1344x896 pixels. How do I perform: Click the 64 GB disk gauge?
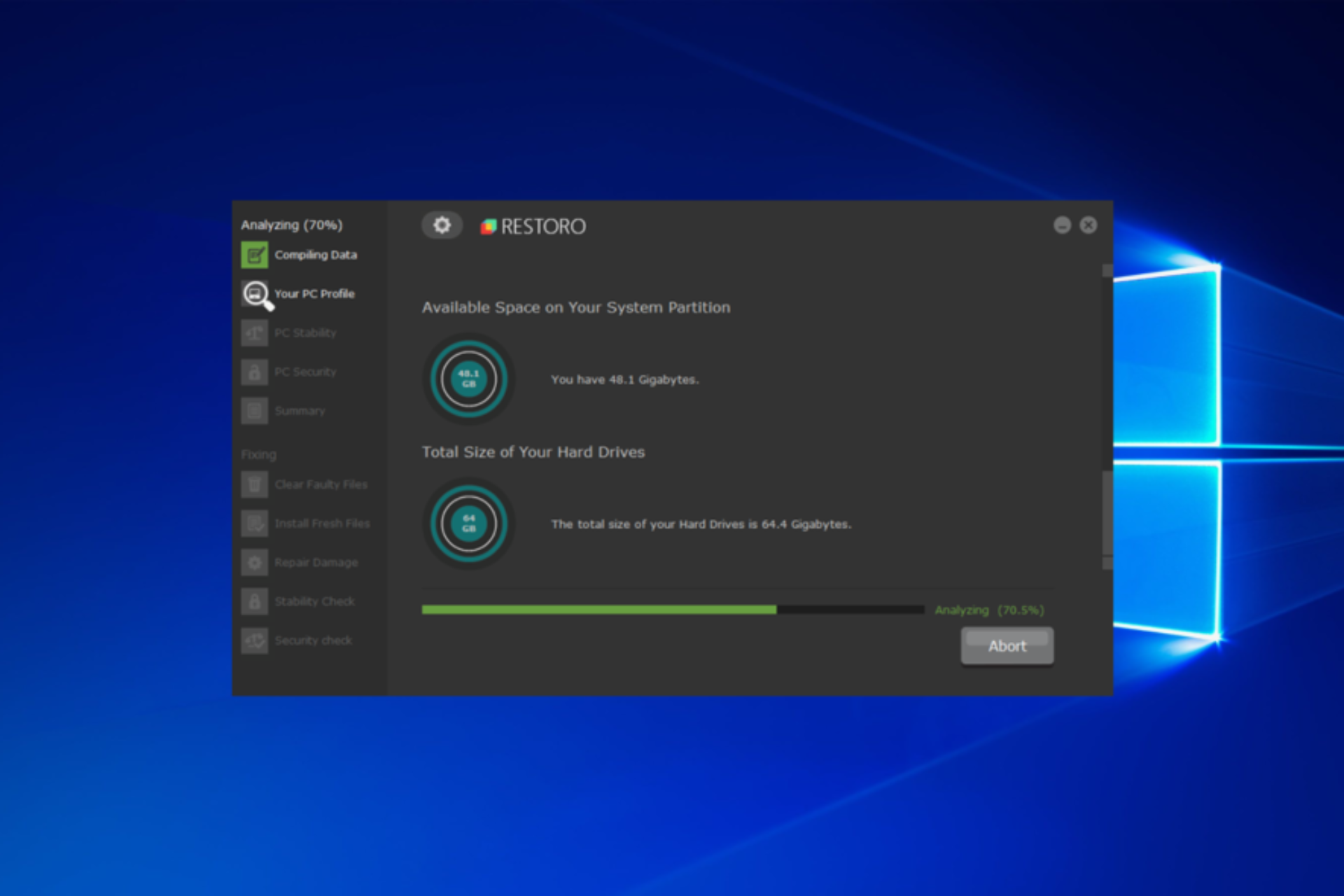(x=469, y=524)
